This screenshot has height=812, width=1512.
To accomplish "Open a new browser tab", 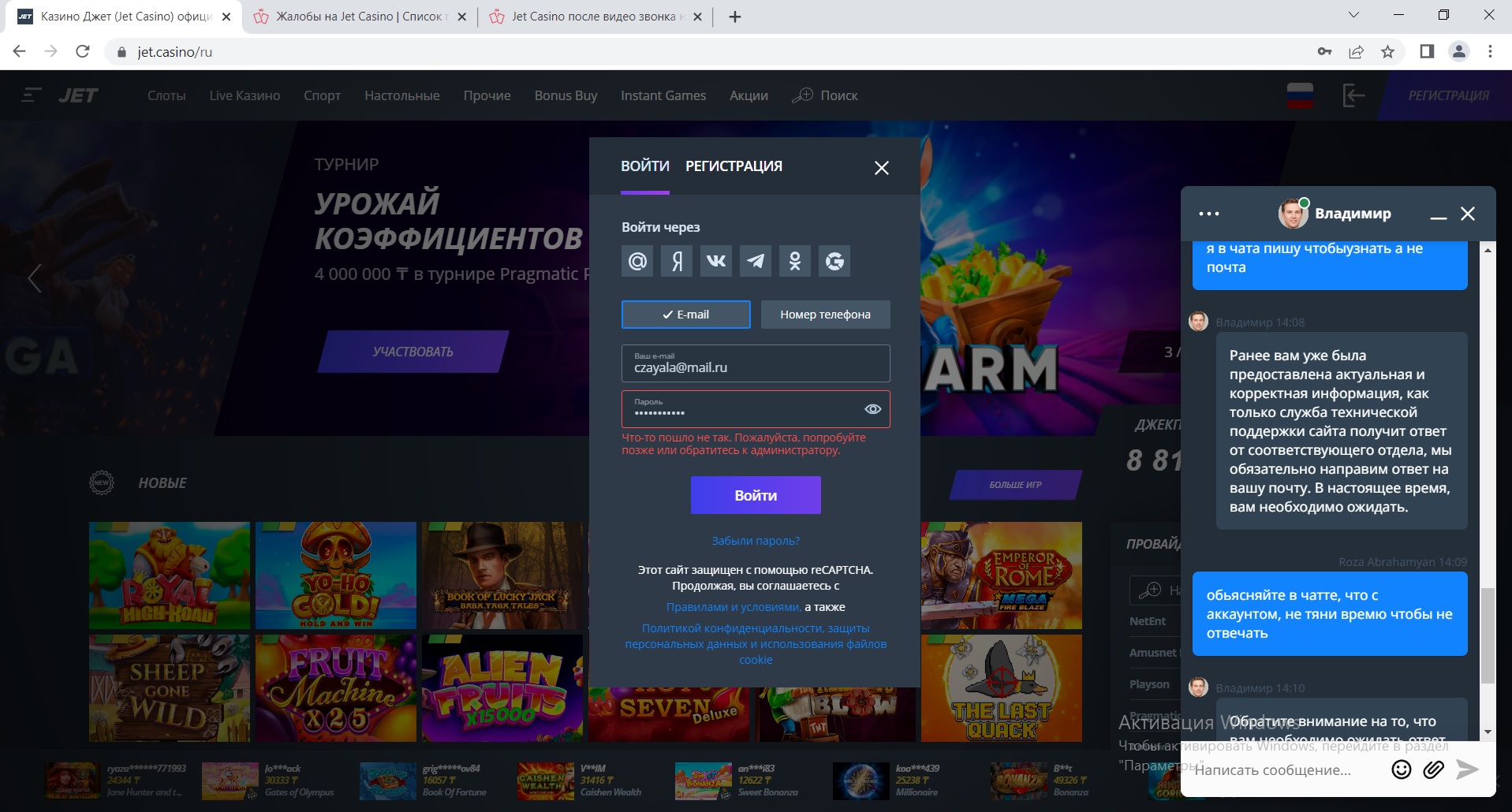I will click(x=735, y=17).
